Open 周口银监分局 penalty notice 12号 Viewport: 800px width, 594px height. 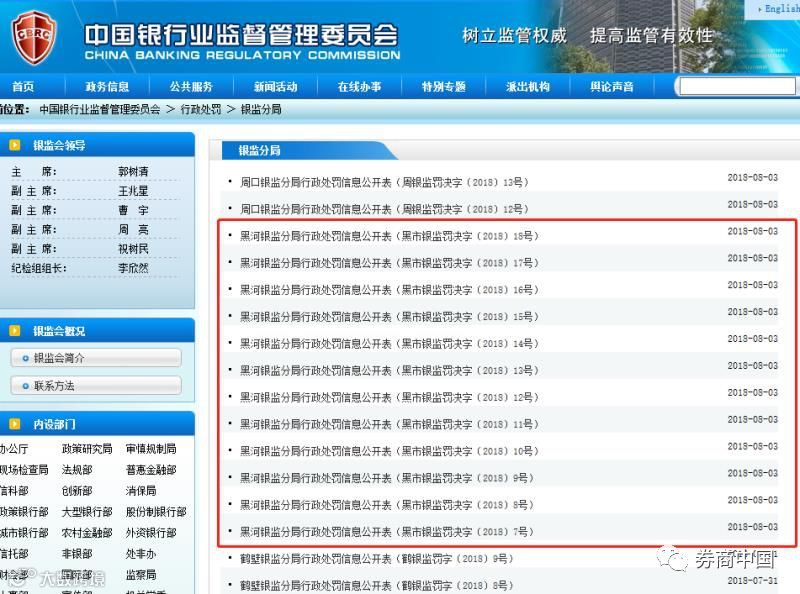[x=384, y=209]
